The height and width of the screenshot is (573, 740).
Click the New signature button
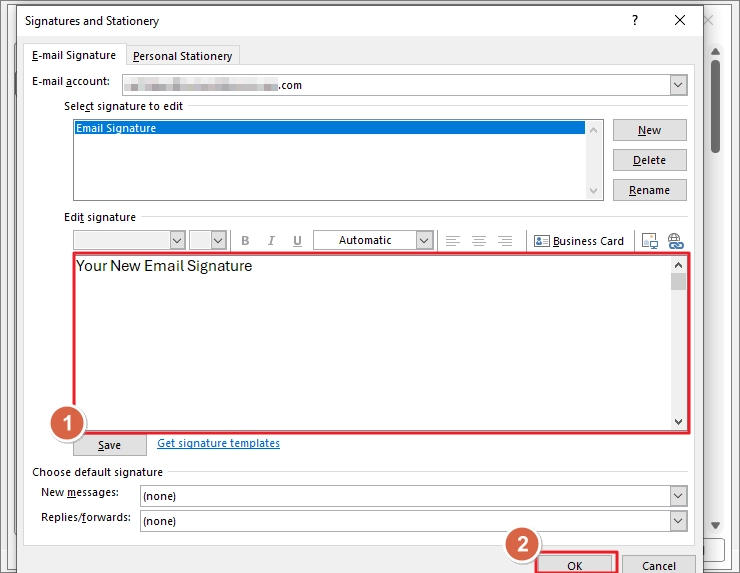[x=649, y=130]
